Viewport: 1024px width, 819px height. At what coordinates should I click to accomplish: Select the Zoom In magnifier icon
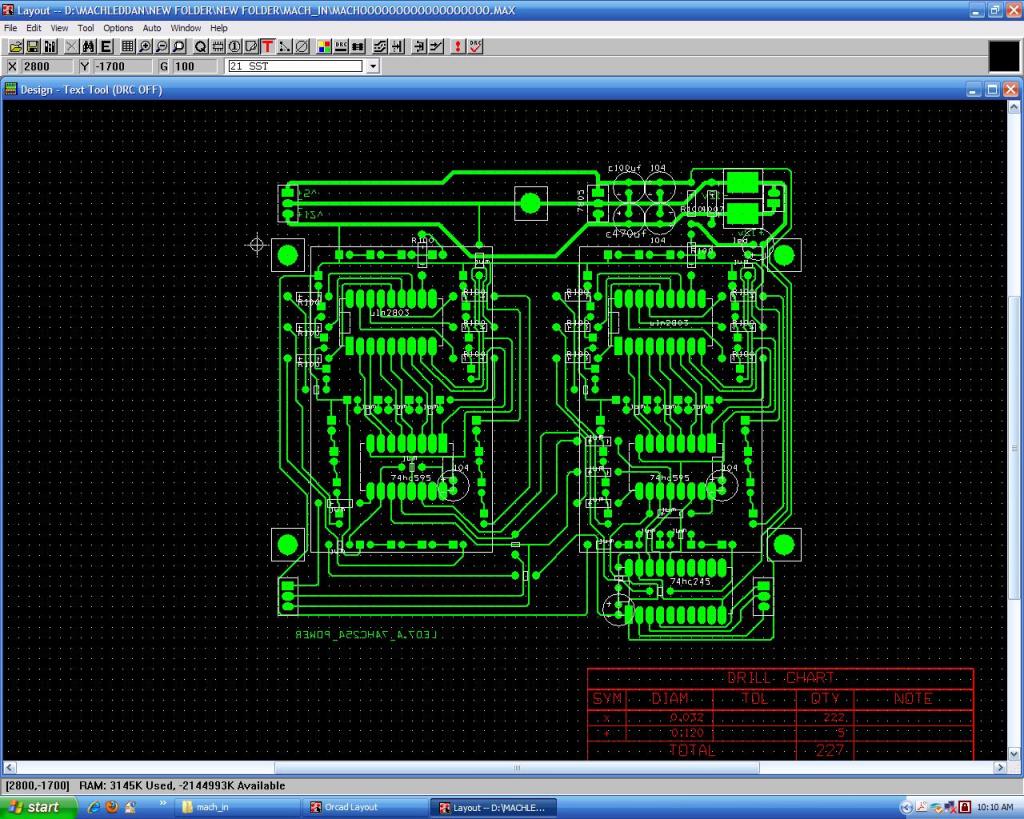click(145, 46)
